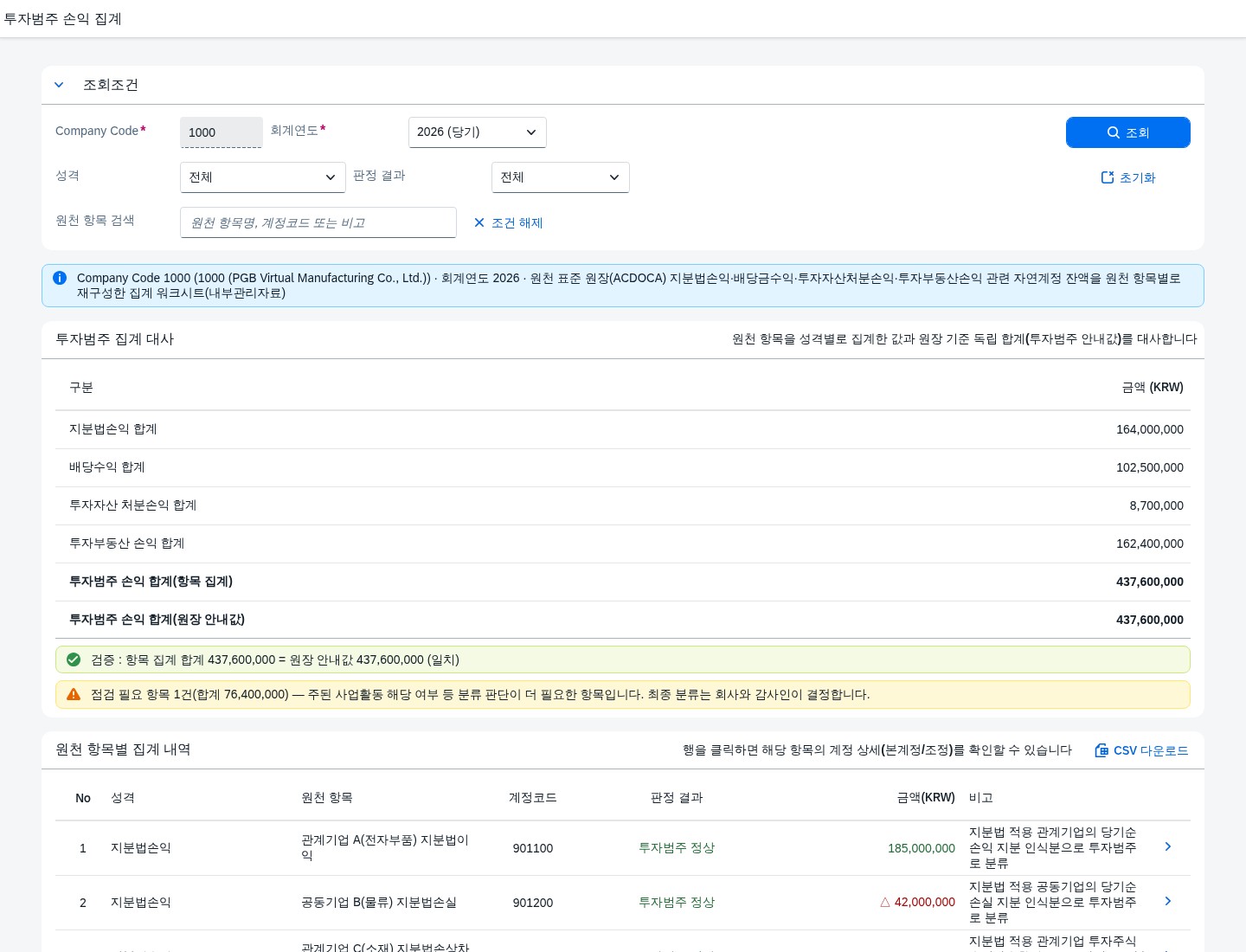Click the 구분 header in summary table
1246x952 pixels.
click(81, 388)
